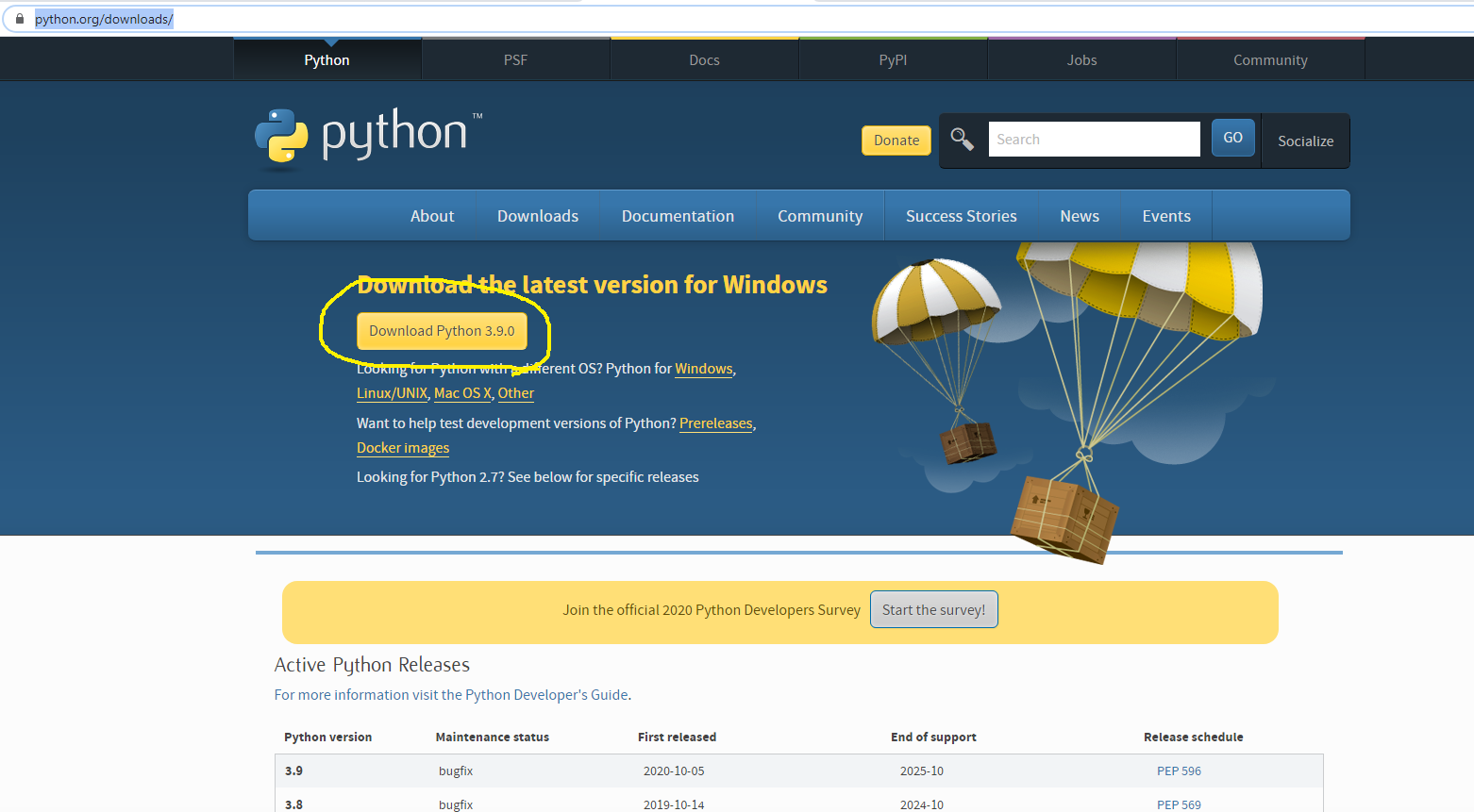This screenshot has width=1474, height=812.
Task: Open the Jobs tab
Action: pos(1081,59)
